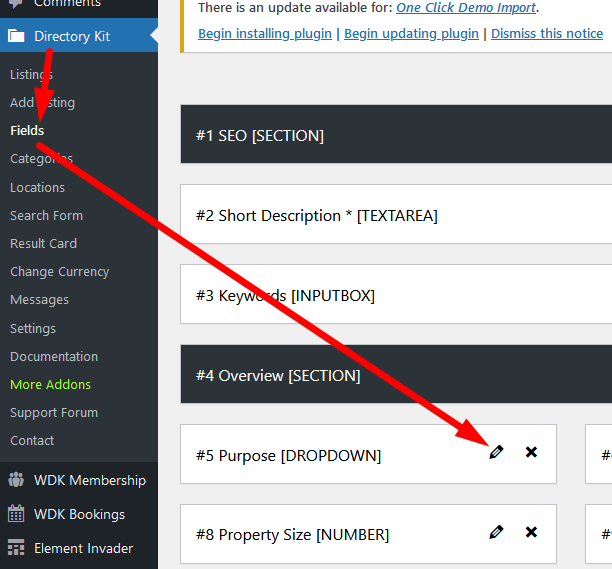Open Element Invader menu
Viewport: 612px width, 569px height.
[83, 548]
